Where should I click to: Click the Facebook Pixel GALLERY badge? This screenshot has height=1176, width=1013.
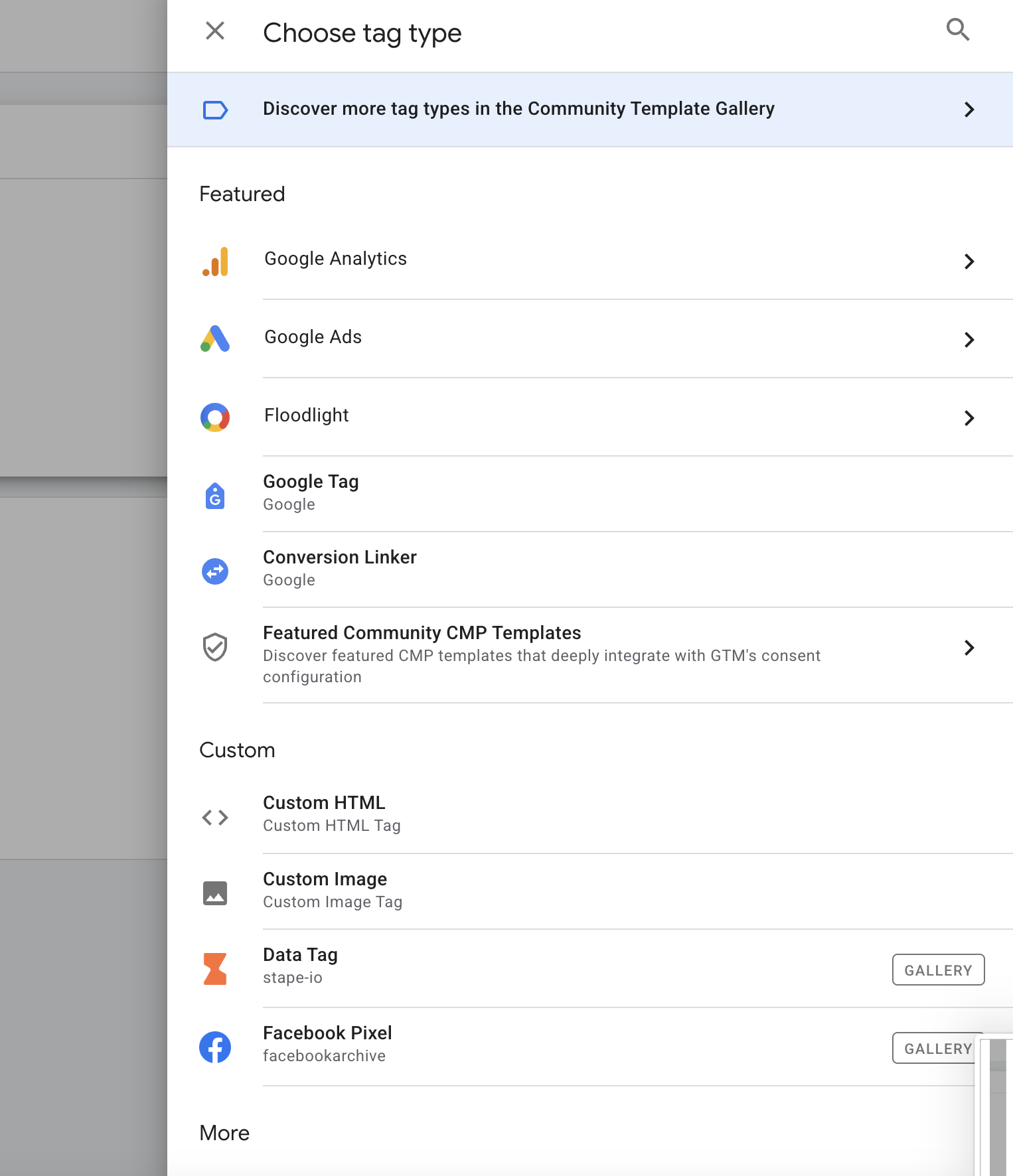[x=933, y=1049]
